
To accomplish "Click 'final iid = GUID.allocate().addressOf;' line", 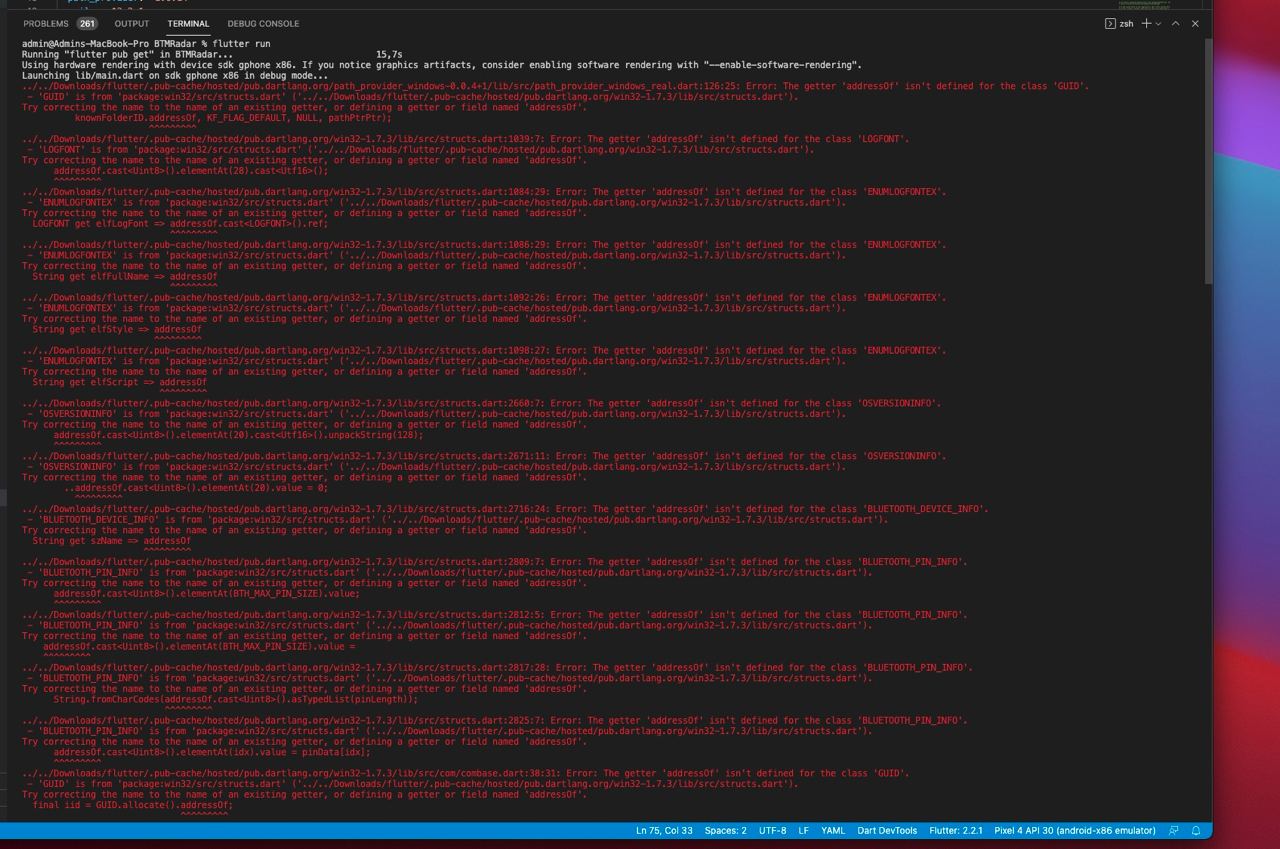I will [133, 805].
